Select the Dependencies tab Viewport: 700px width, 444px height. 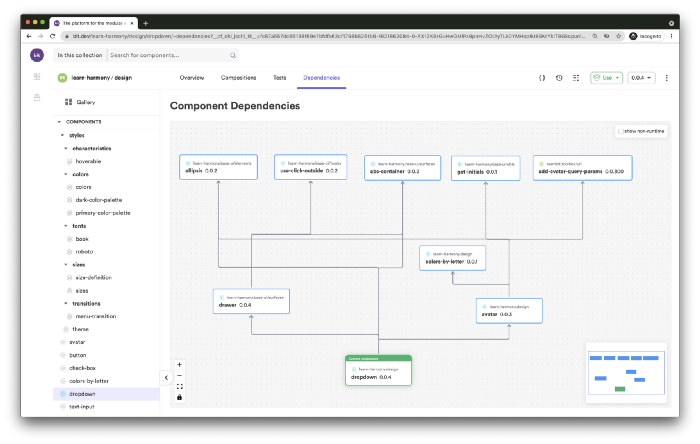321,78
